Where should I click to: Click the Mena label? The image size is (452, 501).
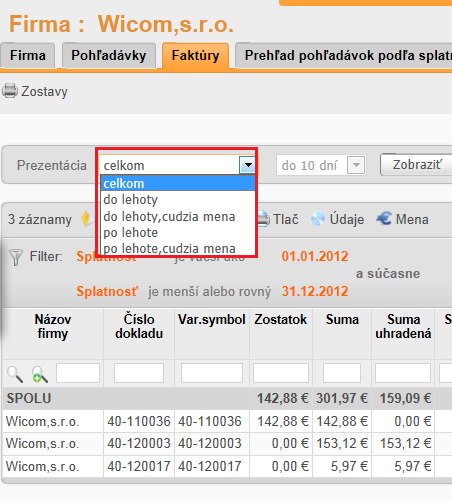click(x=412, y=219)
